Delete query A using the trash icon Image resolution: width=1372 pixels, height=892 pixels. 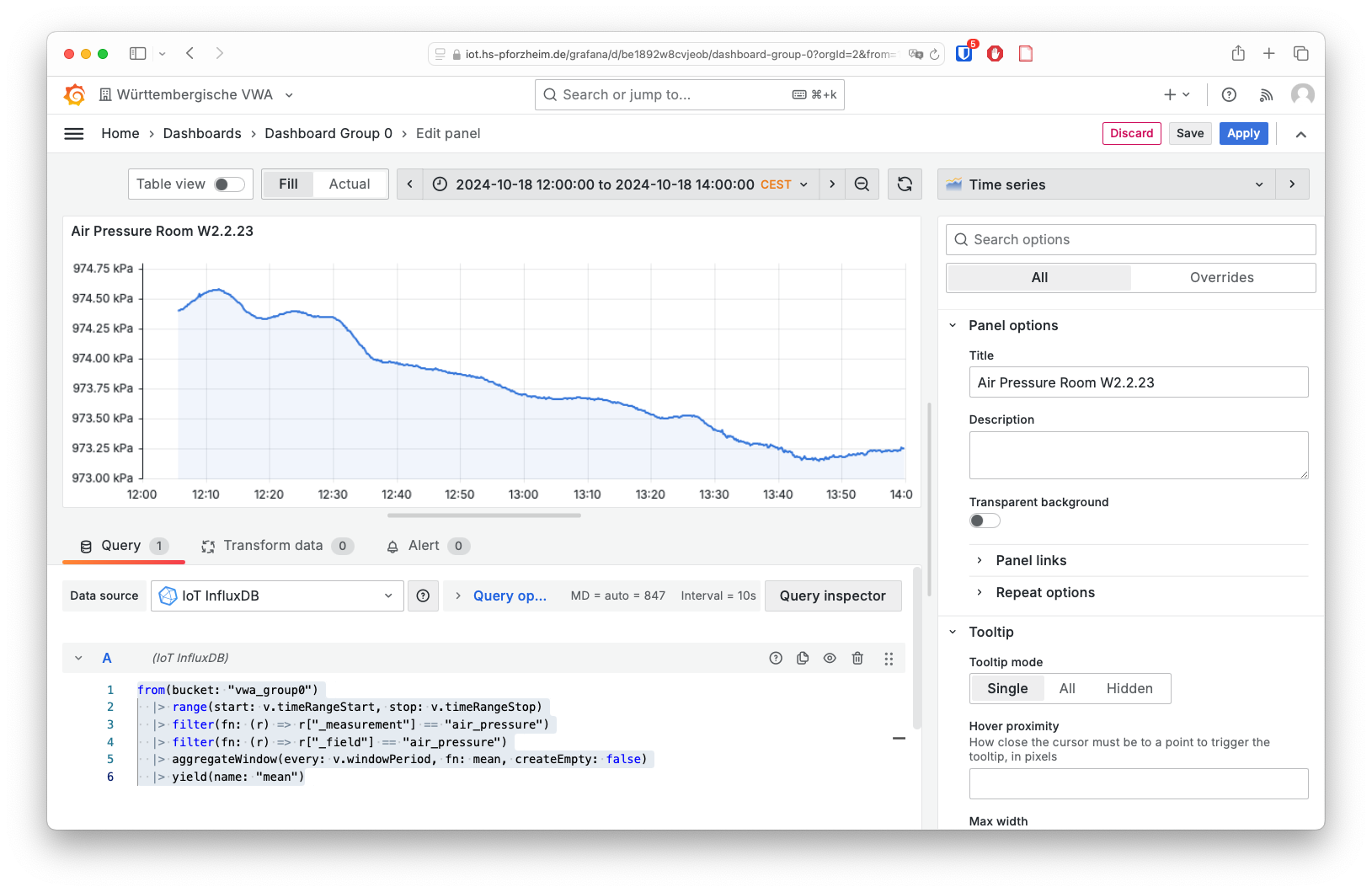tap(857, 659)
